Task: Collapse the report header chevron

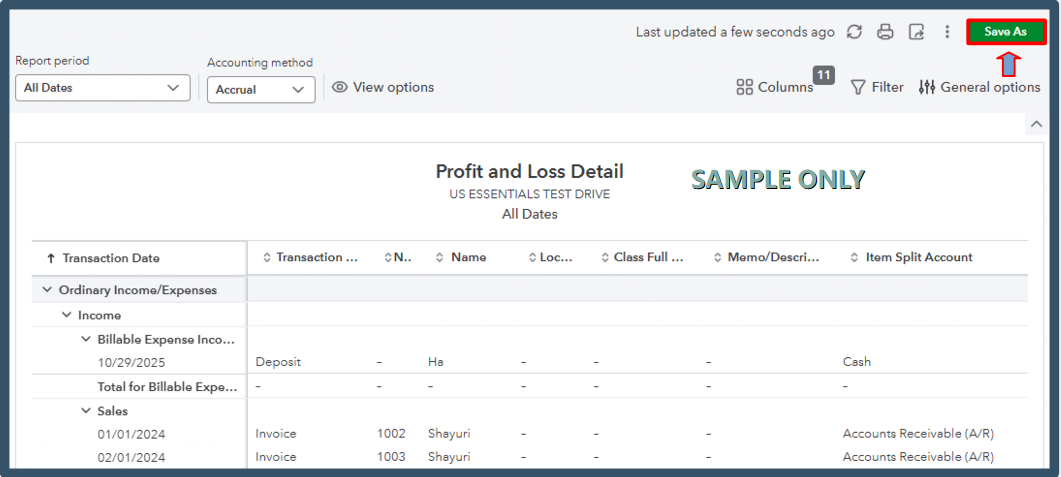Action: (x=1036, y=124)
